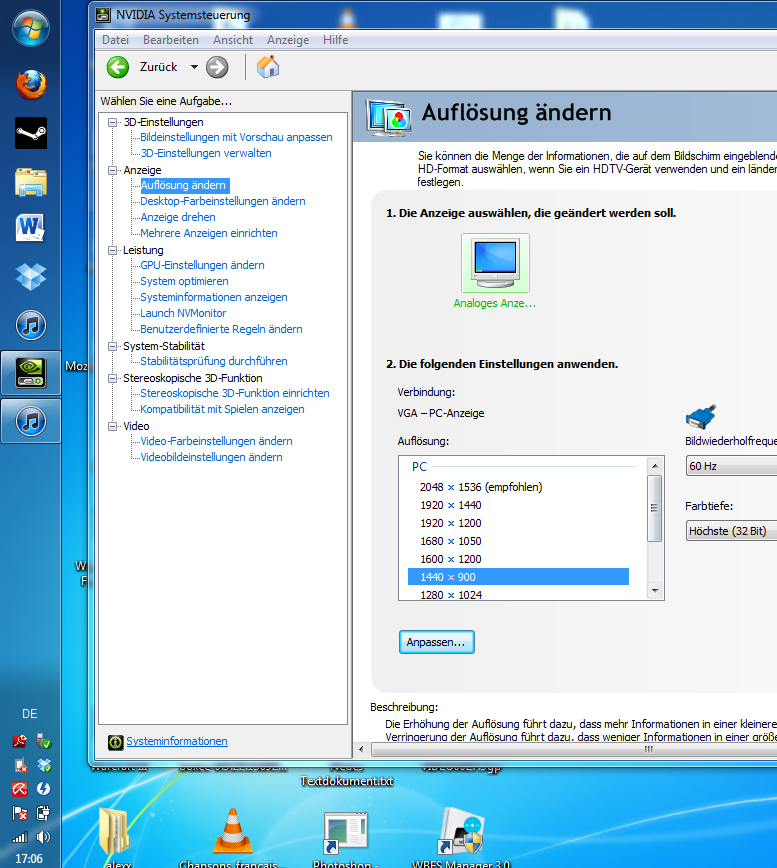Open Video-Farbeinstellungen ändern
Image resolution: width=777 pixels, height=868 pixels.
pyautogui.click(x=216, y=442)
